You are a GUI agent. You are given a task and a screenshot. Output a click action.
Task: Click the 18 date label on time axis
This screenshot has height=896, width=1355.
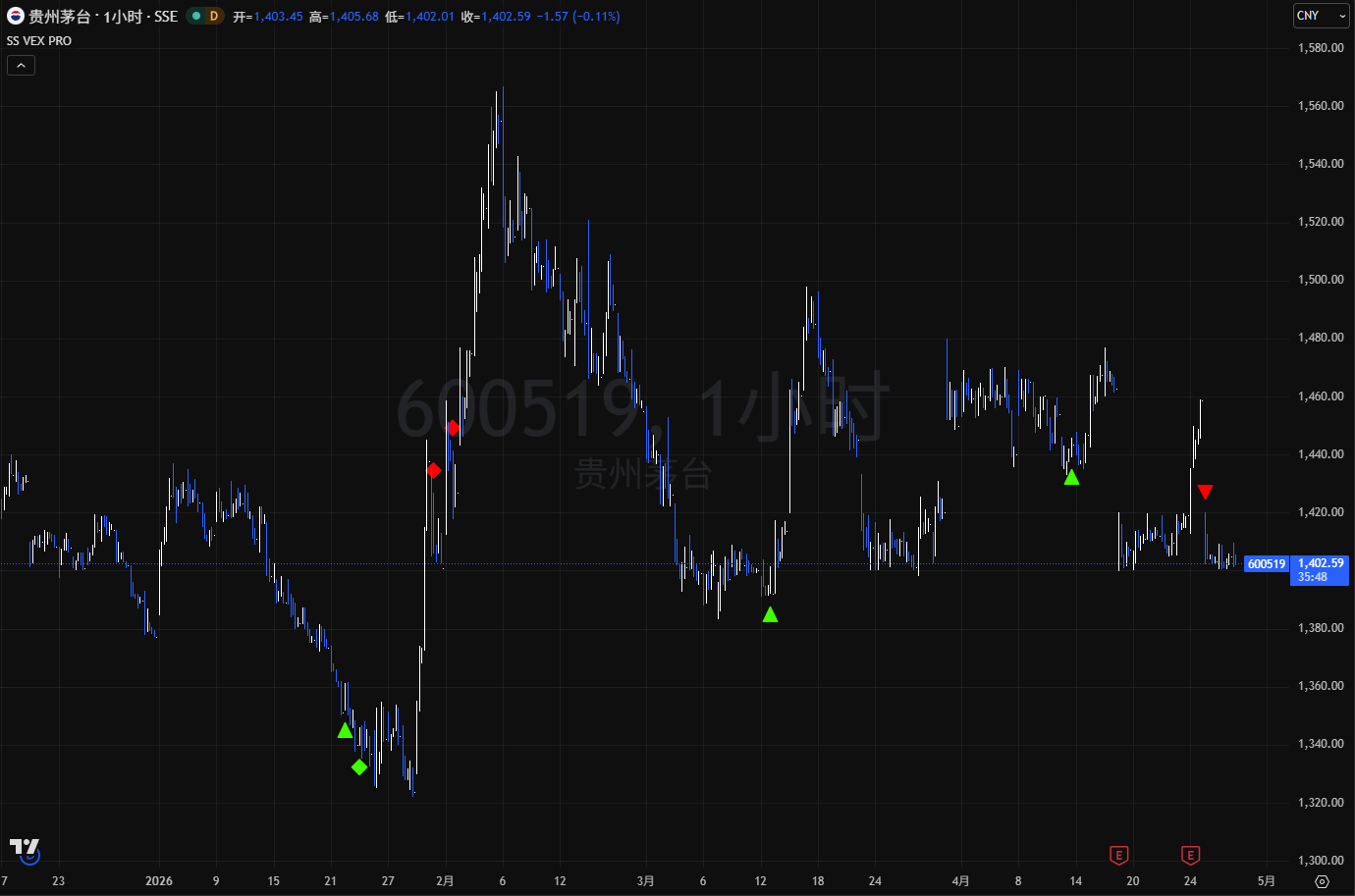(x=818, y=881)
